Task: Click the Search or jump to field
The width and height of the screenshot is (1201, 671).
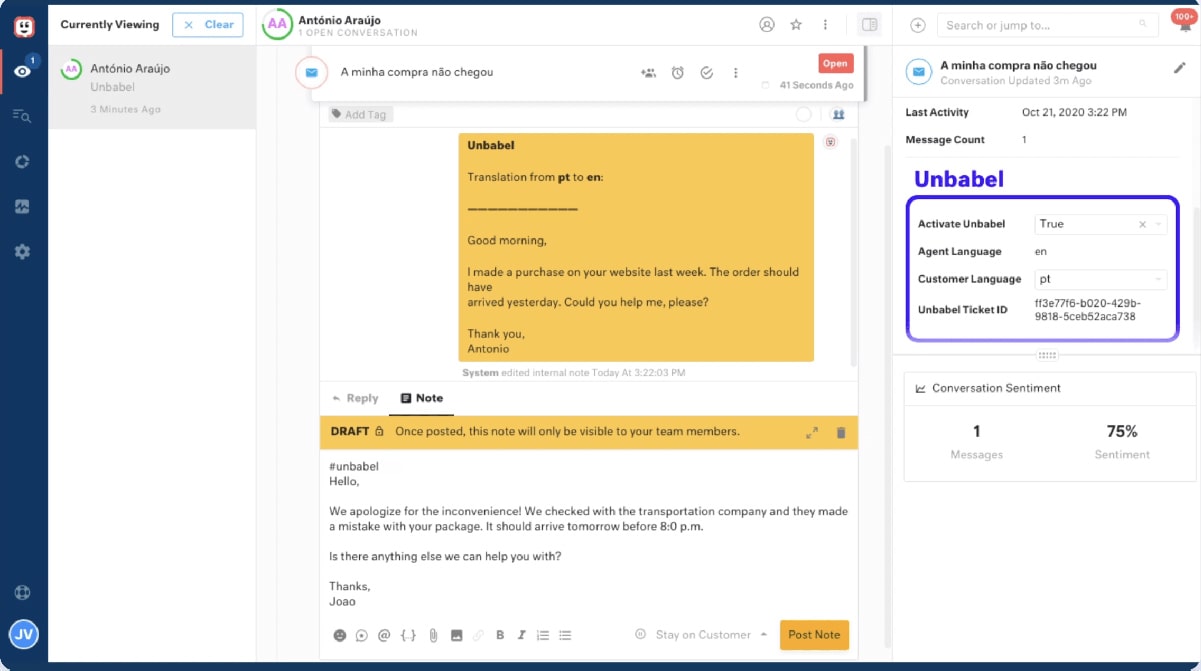Action: point(1040,25)
